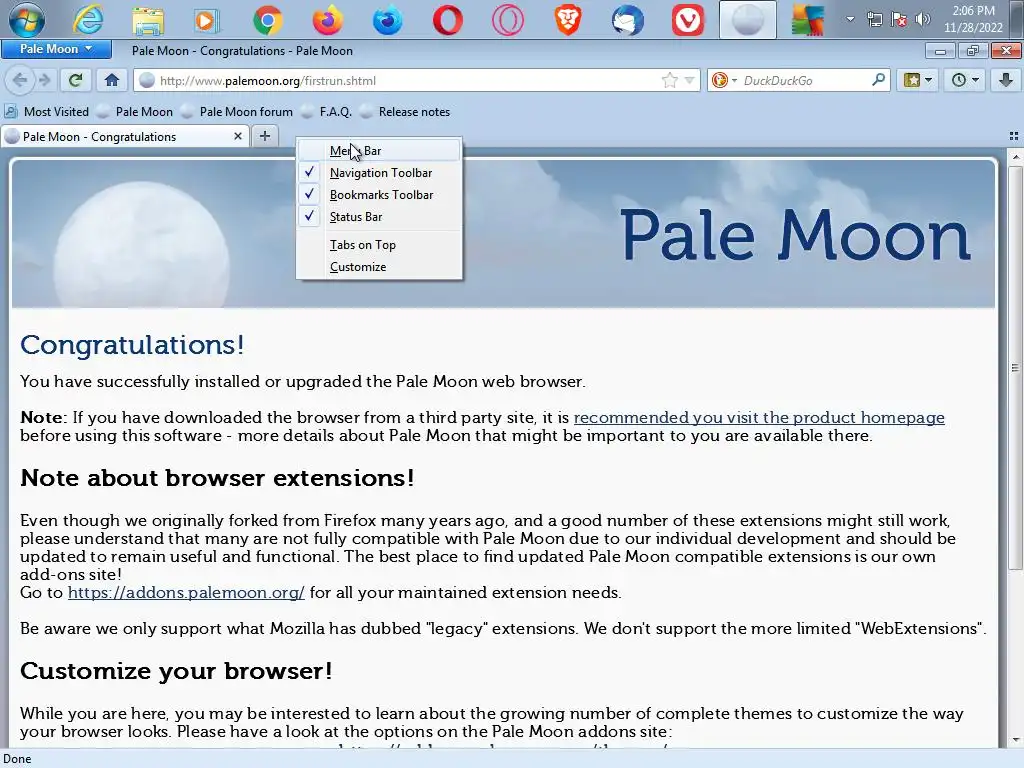Bookmark this page with the star icon
The width and height of the screenshot is (1024, 768).
pos(669,80)
